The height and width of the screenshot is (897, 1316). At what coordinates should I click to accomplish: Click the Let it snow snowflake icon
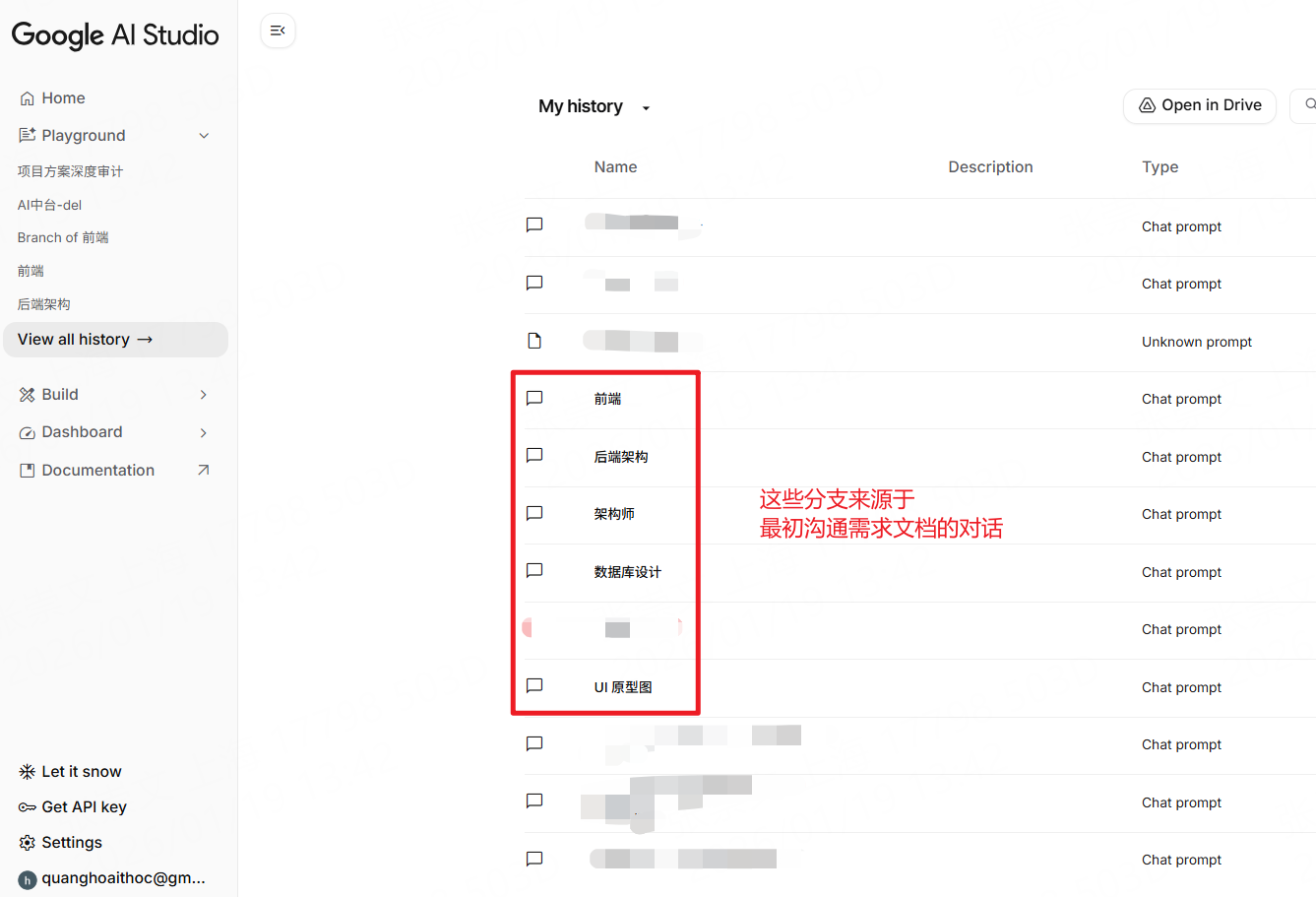click(27, 772)
